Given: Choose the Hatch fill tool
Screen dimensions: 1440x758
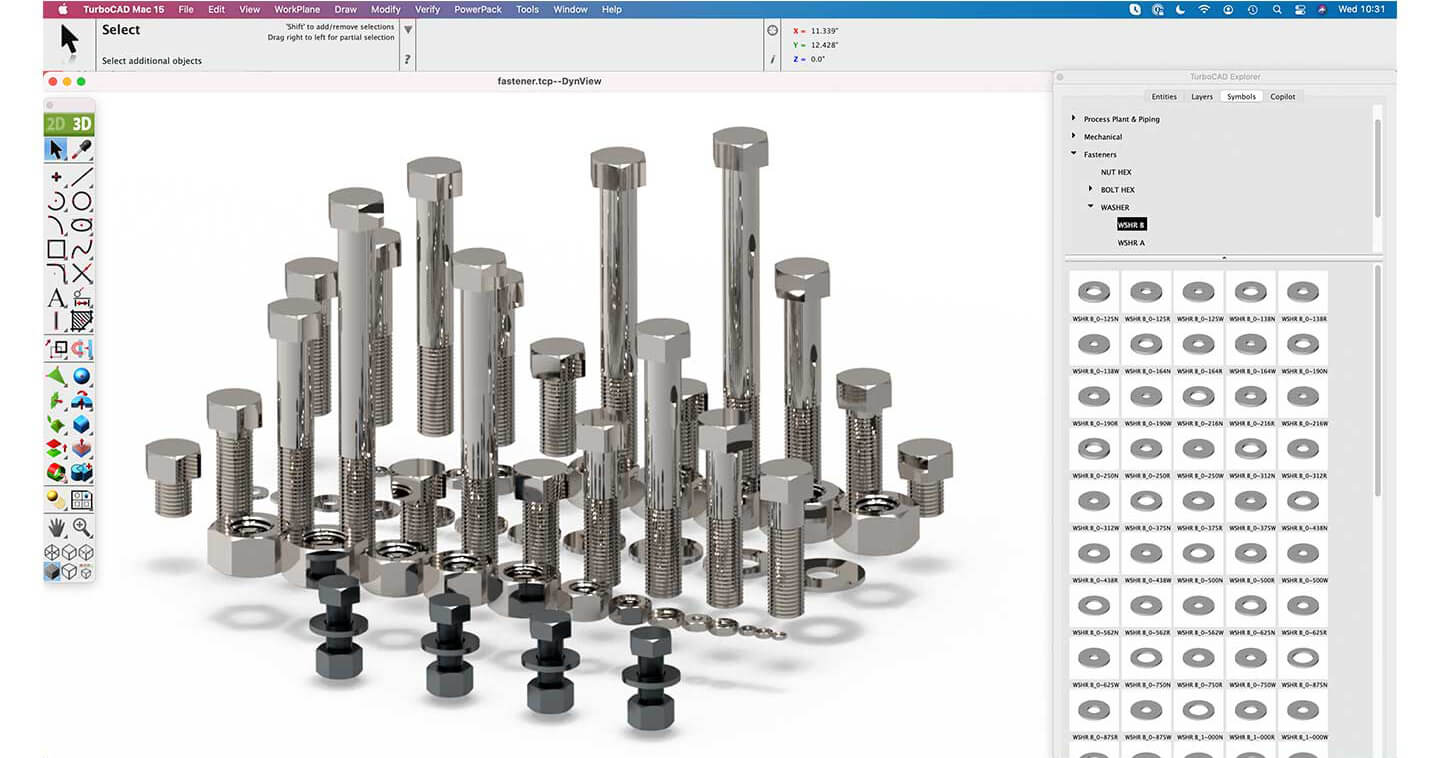Looking at the screenshot, I should (82, 321).
